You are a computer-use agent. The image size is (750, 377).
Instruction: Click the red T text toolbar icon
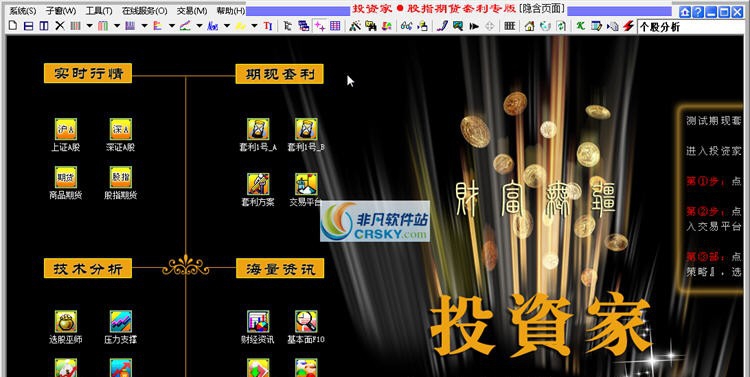(x=268, y=26)
